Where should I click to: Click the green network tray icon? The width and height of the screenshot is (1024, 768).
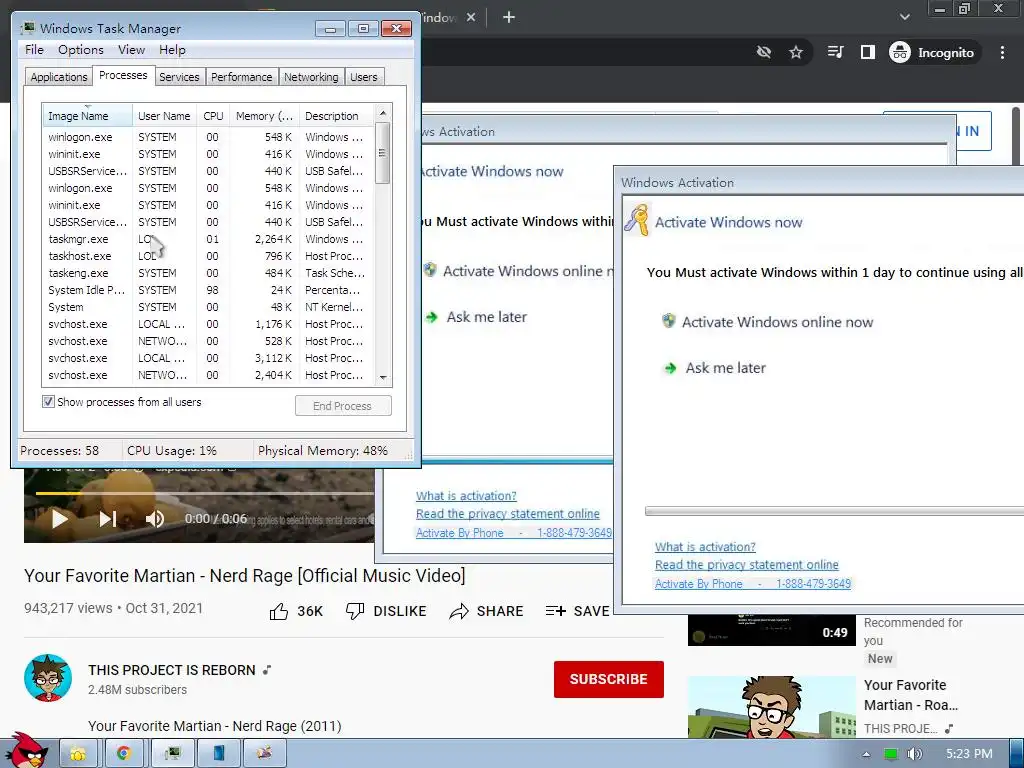pyautogui.click(x=890, y=754)
